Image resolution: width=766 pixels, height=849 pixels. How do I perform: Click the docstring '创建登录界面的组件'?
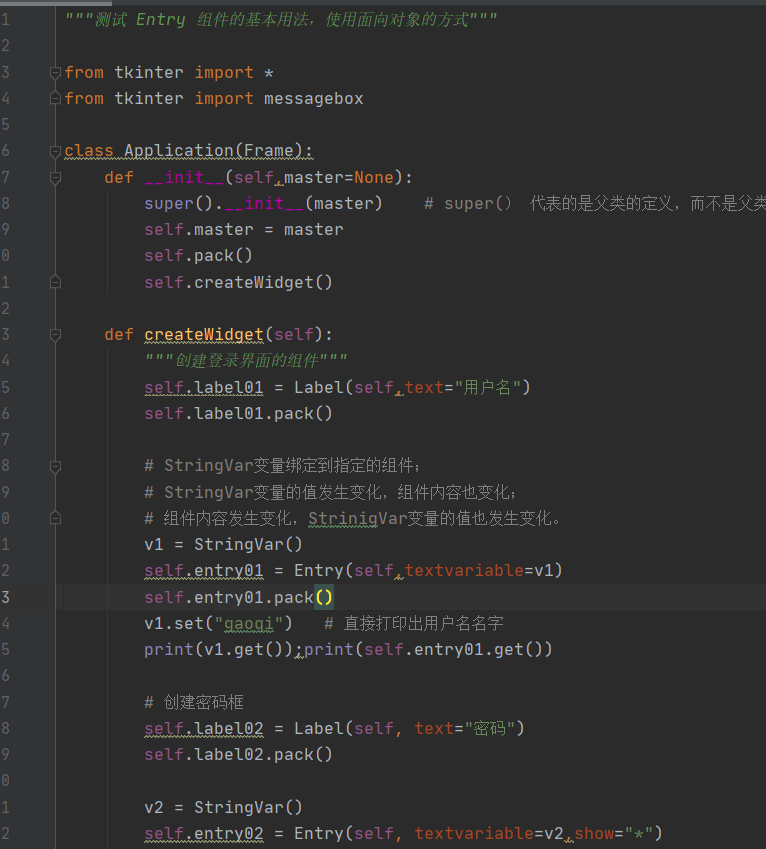(246, 361)
